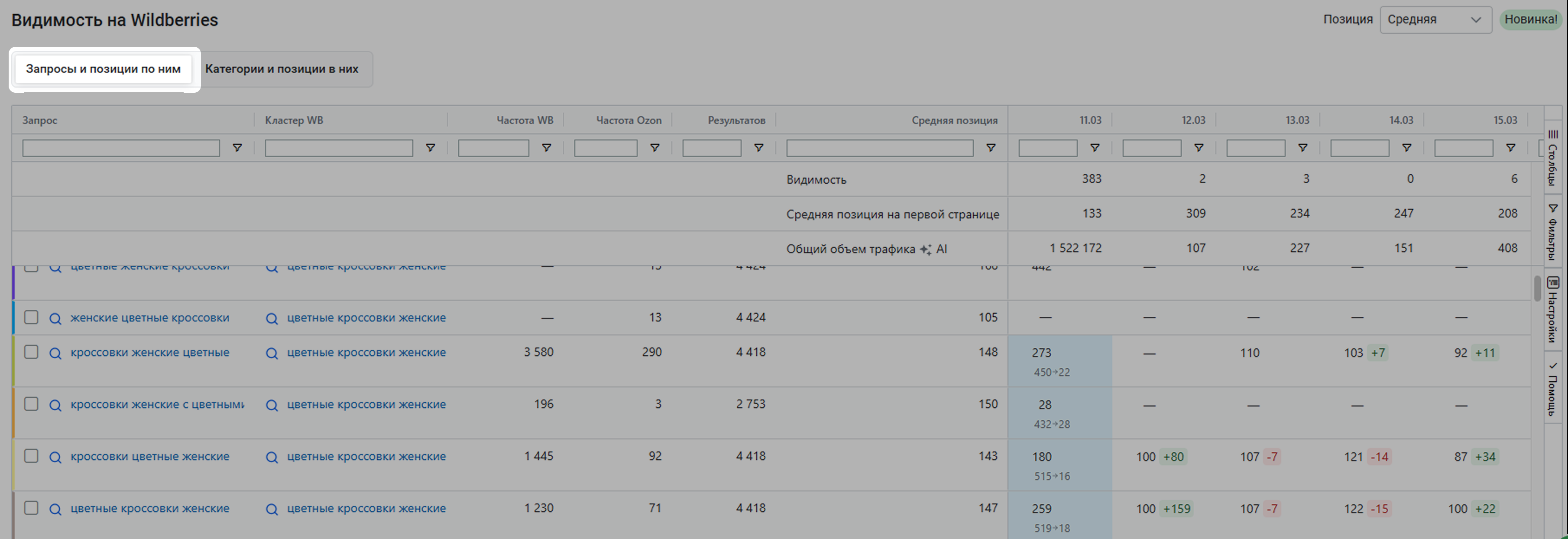Image resolution: width=1568 pixels, height=539 pixels.
Task: Sort by Запрос column header
Action: click(39, 120)
